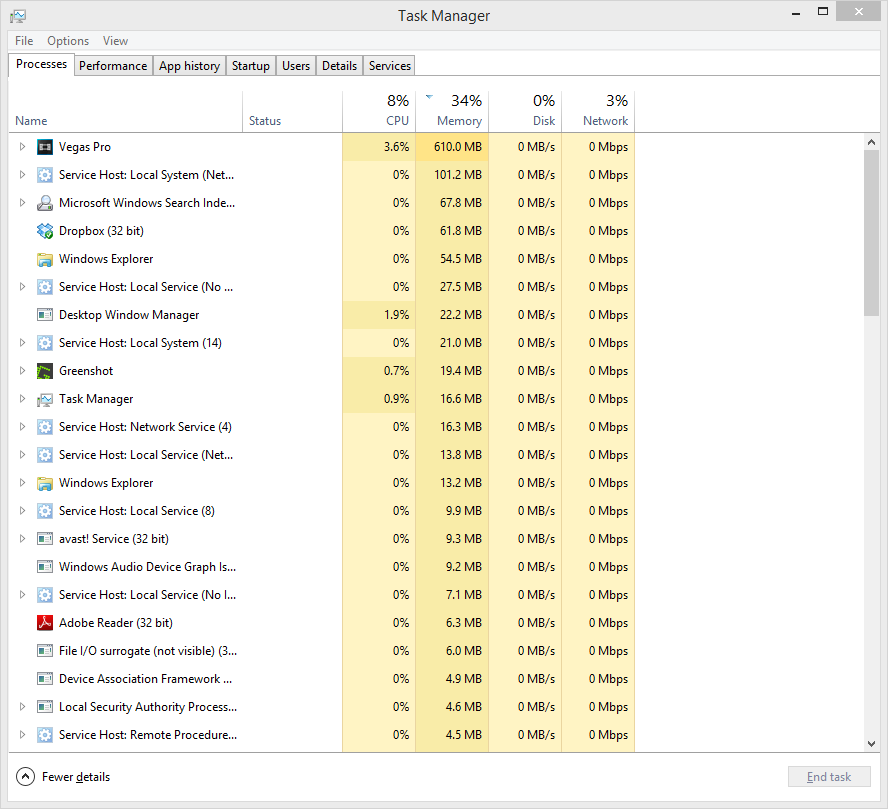Expand the Vegas Pro process group

click(23, 147)
